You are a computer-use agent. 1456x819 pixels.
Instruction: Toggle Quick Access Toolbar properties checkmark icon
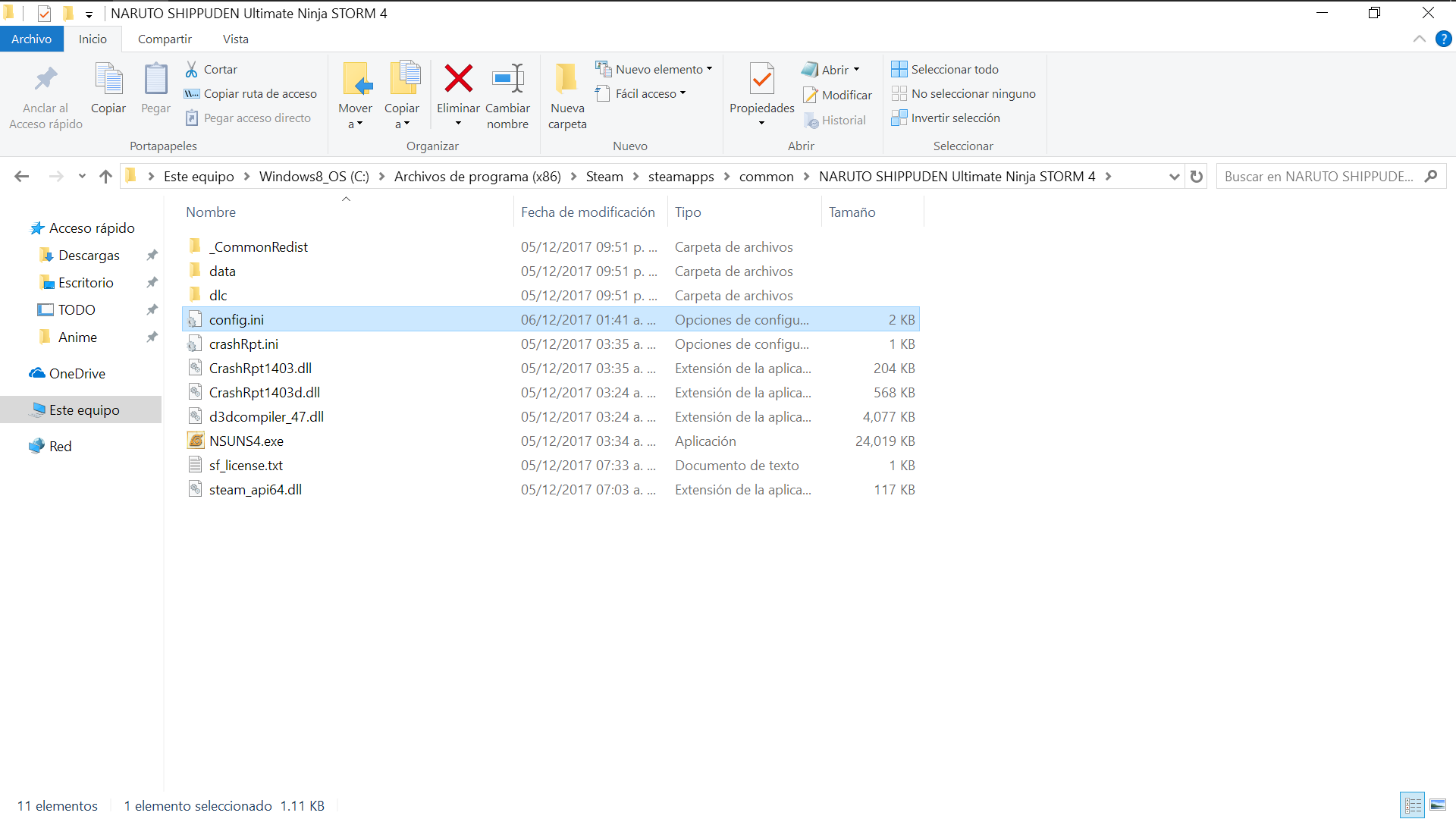(44, 14)
